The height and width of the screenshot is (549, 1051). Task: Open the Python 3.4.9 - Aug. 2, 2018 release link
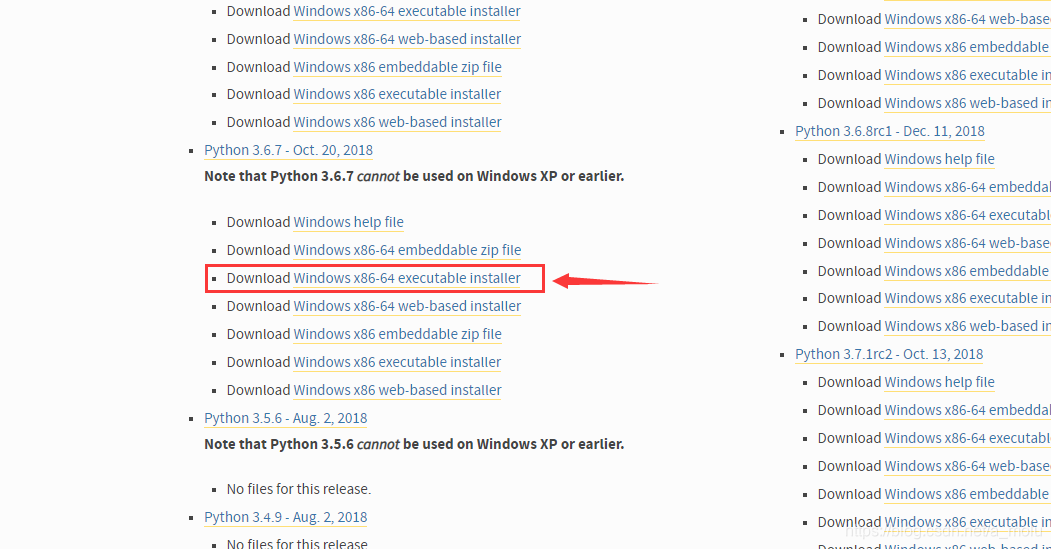[x=286, y=517]
